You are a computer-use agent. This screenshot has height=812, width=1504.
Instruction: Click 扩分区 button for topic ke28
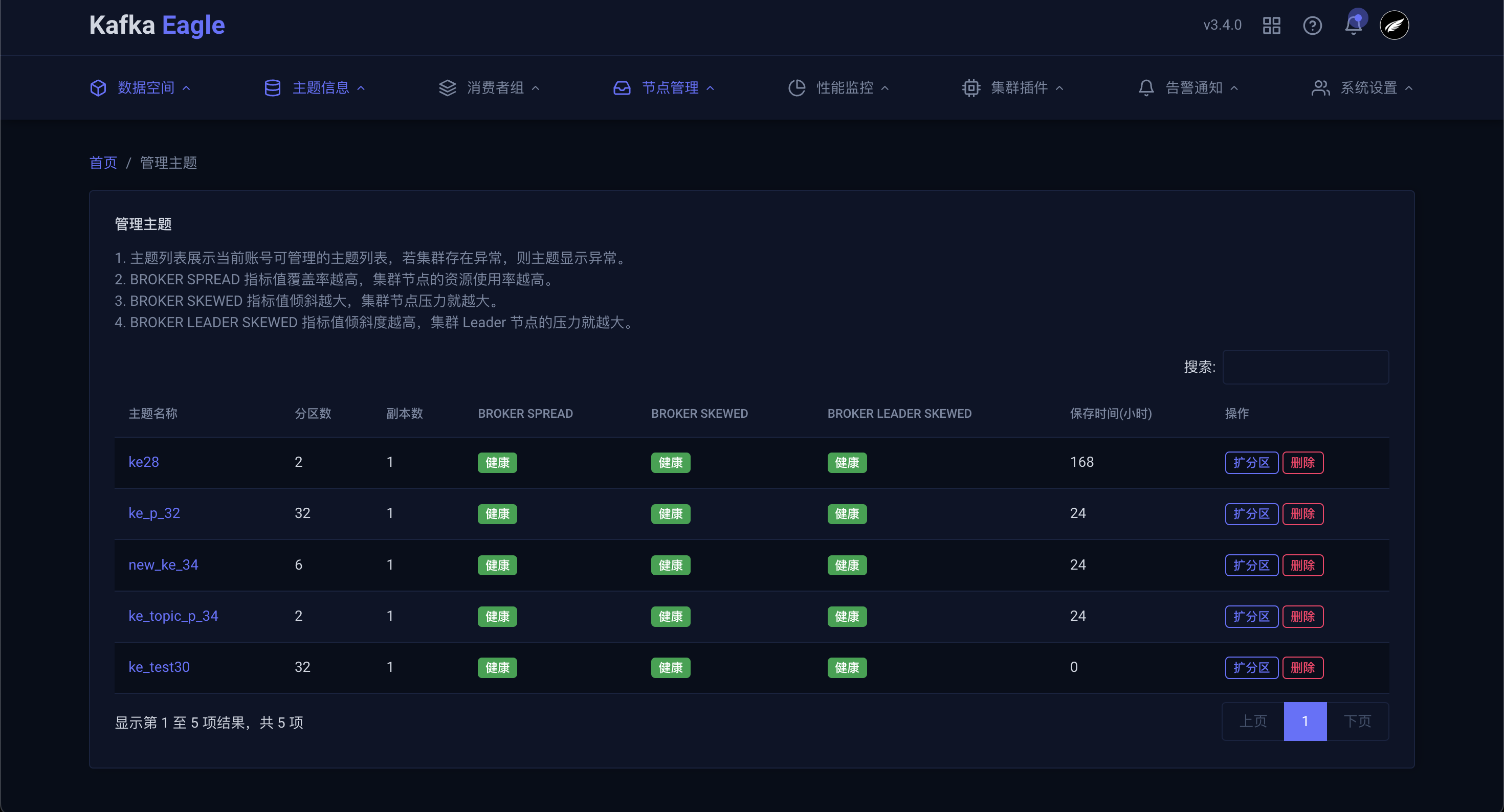point(1251,462)
